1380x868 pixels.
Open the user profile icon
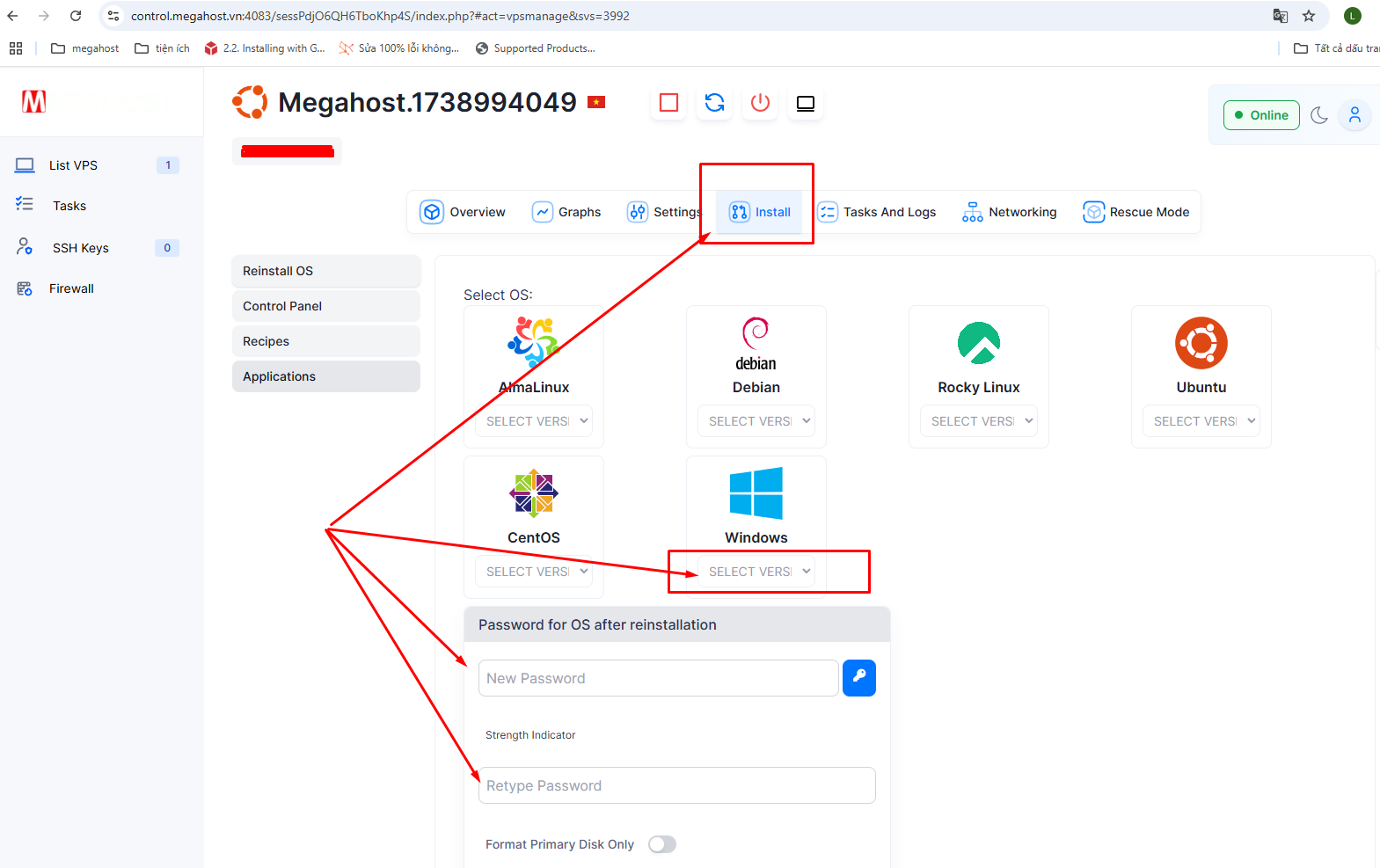(x=1354, y=115)
